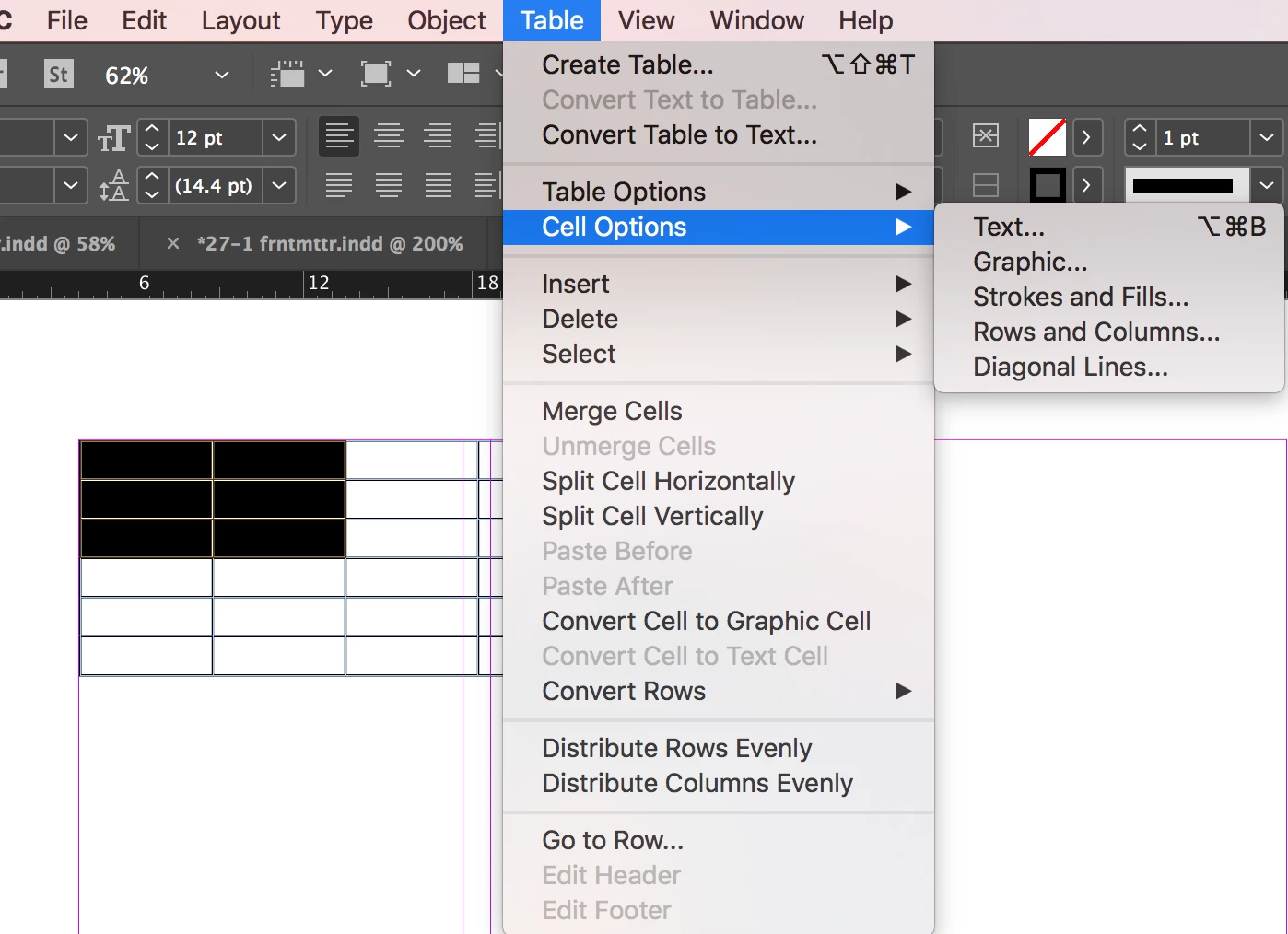Click the fill swatch showing None
1288x934 pixels.
point(1048,137)
